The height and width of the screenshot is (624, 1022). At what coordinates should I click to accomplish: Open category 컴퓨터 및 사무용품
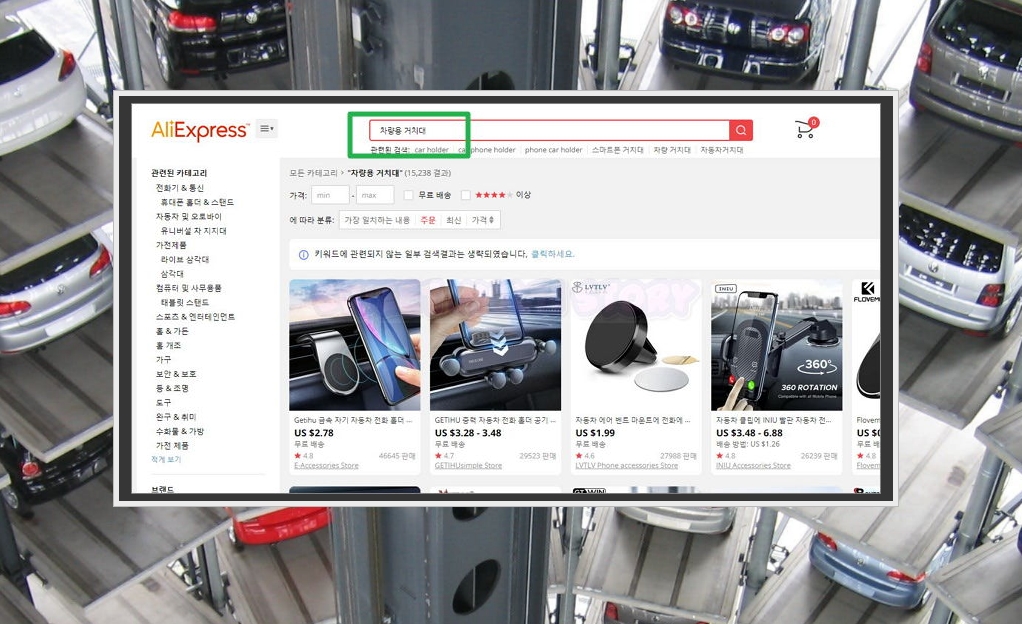pos(188,288)
